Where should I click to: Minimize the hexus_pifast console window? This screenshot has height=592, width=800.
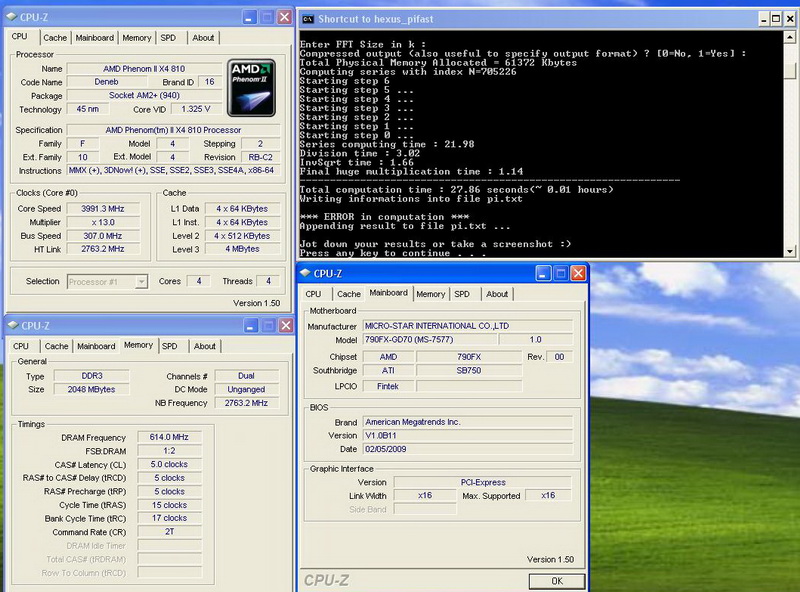click(764, 19)
